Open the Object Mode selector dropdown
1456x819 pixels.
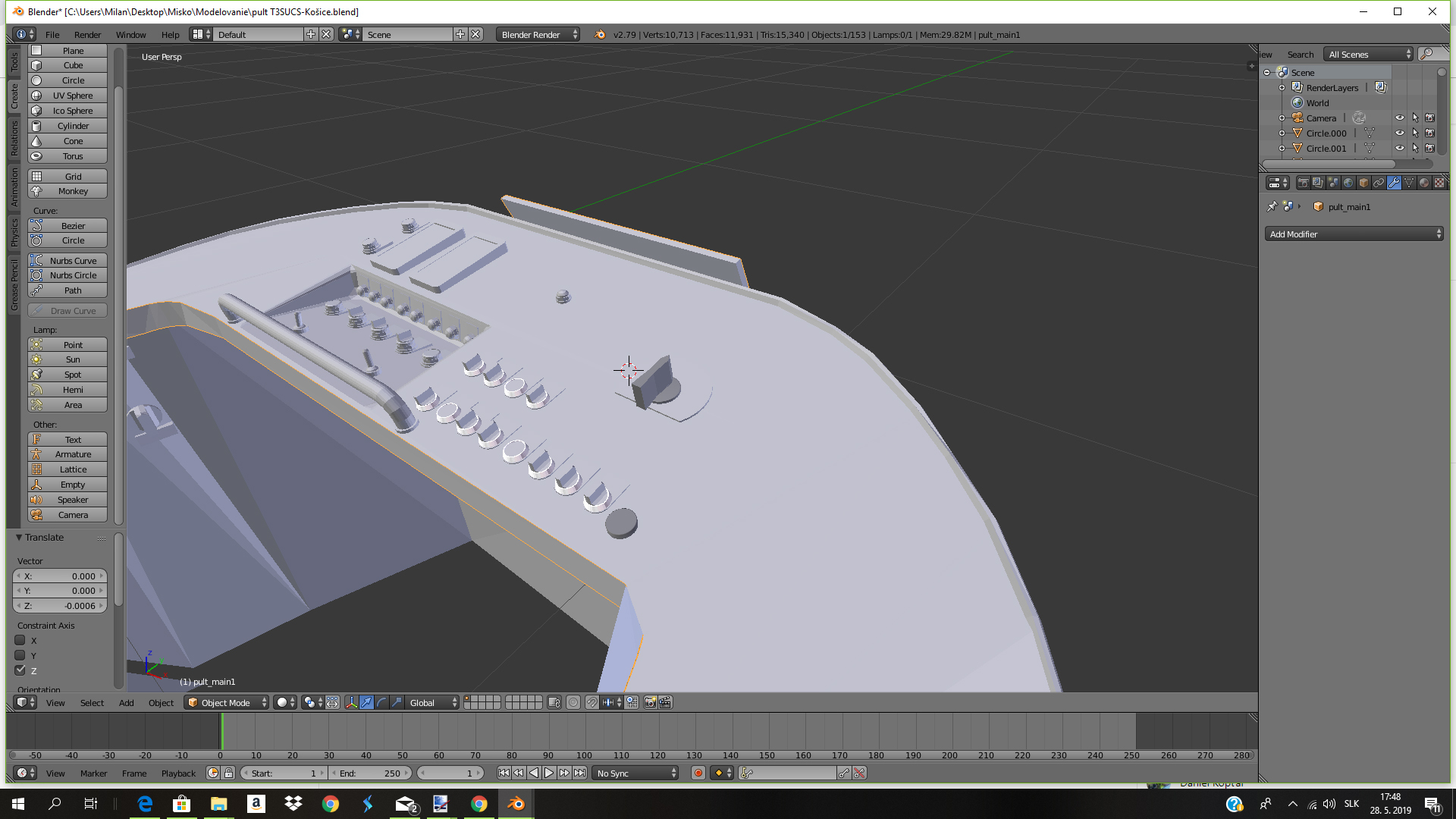point(227,703)
